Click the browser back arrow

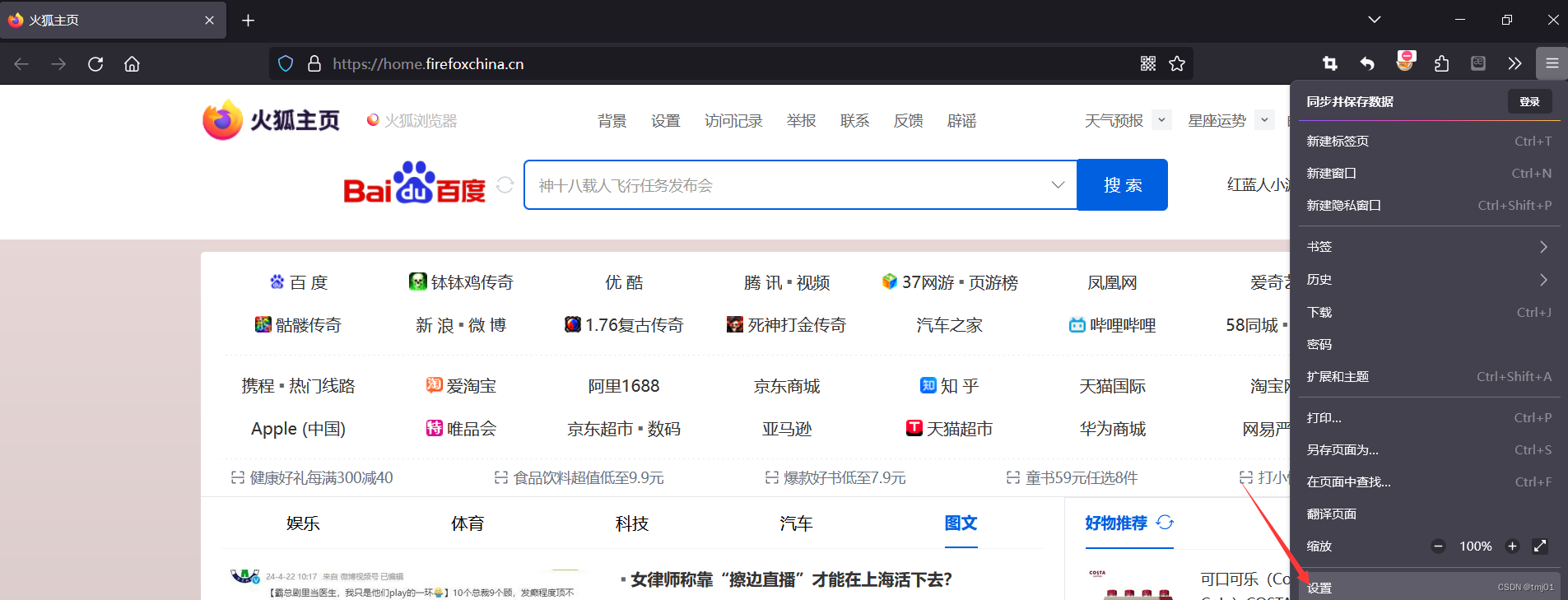tap(22, 64)
